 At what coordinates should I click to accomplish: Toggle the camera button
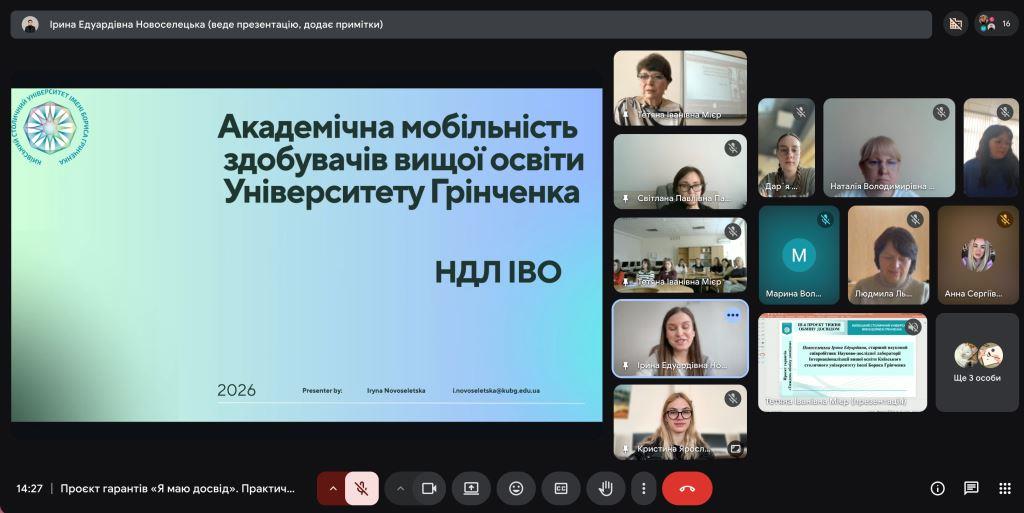pyautogui.click(x=429, y=489)
